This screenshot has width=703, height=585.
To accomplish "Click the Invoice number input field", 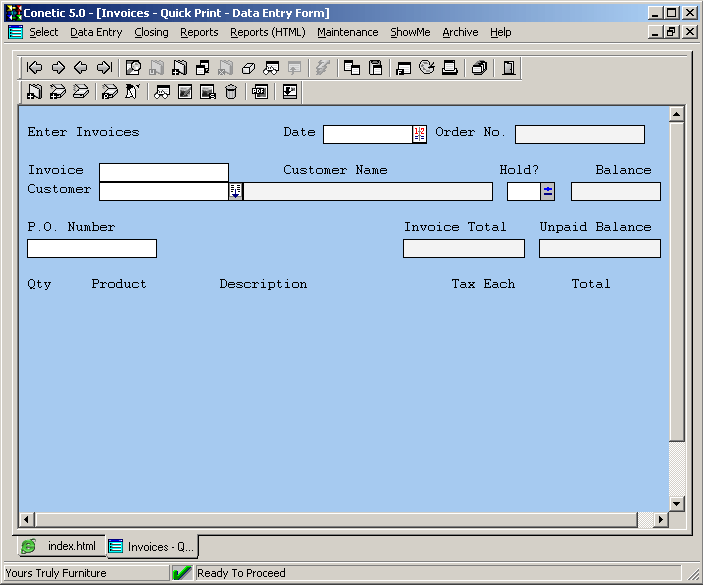I will pos(163,172).
